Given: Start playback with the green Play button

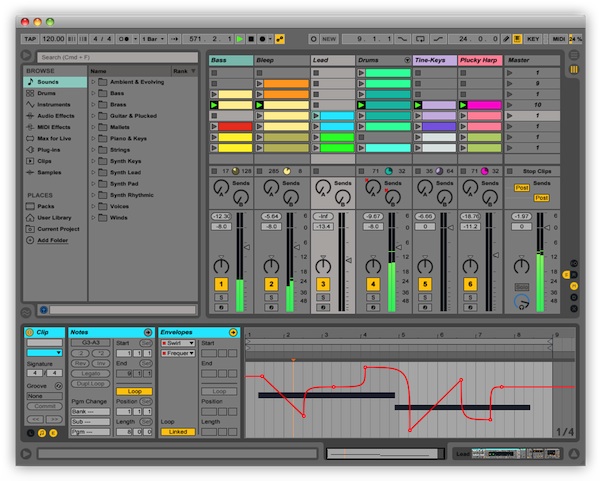Looking at the screenshot, I should [x=240, y=39].
